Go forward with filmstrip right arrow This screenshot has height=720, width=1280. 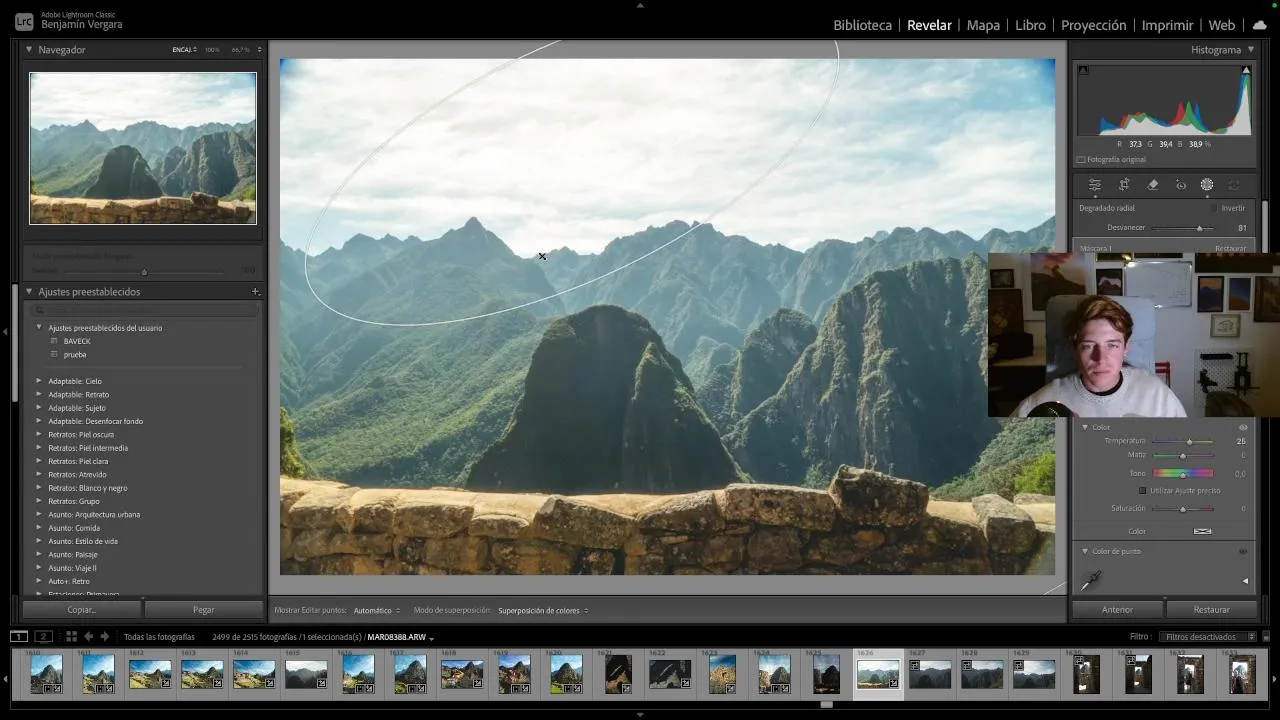[104, 636]
